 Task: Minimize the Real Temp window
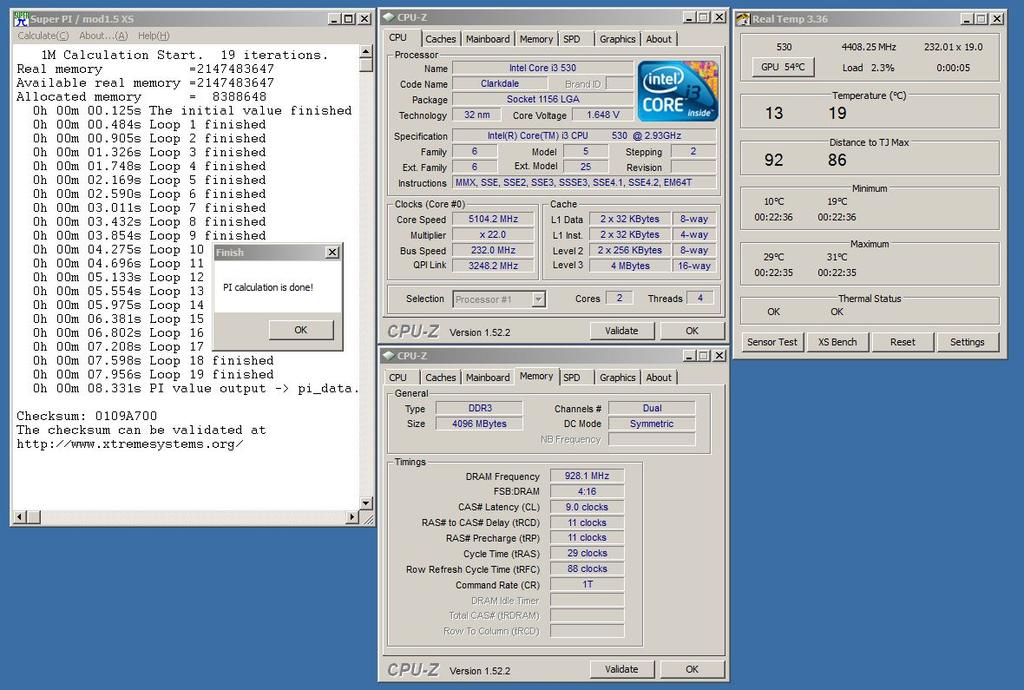pyautogui.click(x=968, y=19)
